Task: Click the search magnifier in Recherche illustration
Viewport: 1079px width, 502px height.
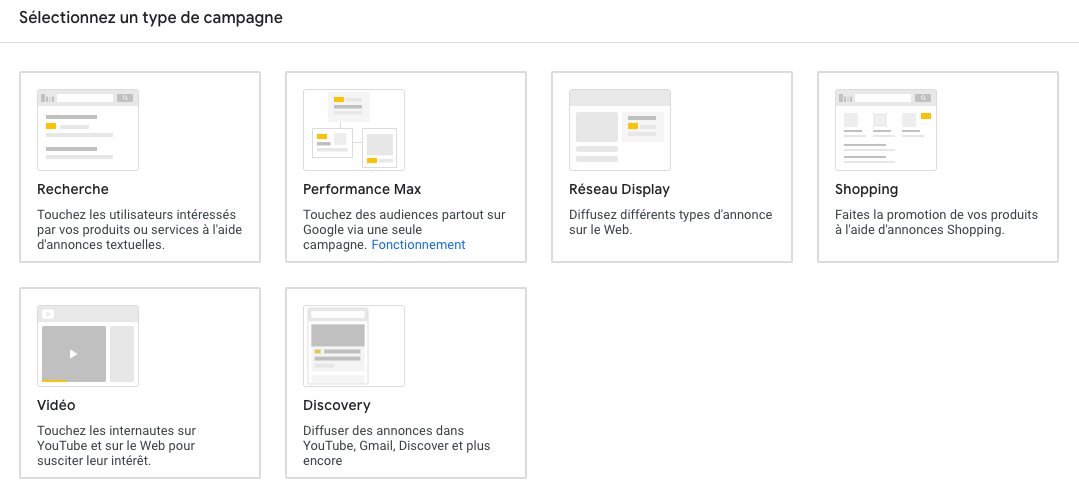Action: point(124,98)
